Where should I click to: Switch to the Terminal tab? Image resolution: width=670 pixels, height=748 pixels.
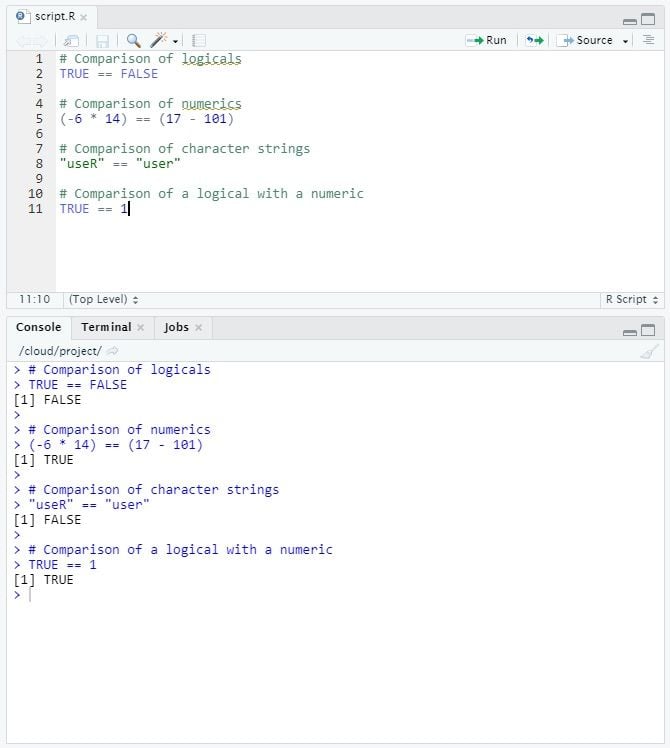[106, 327]
